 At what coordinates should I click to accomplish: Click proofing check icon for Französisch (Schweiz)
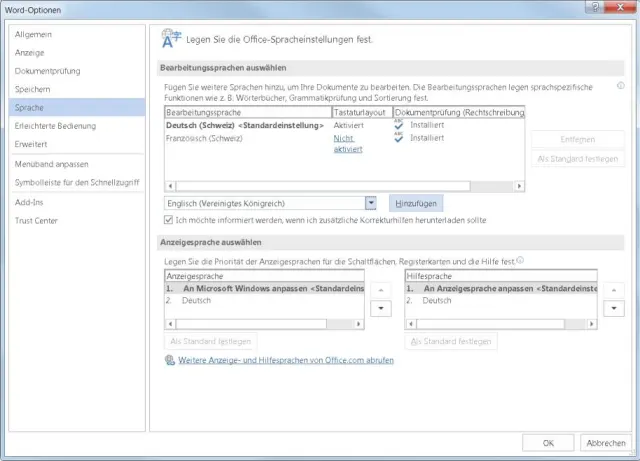(x=399, y=137)
